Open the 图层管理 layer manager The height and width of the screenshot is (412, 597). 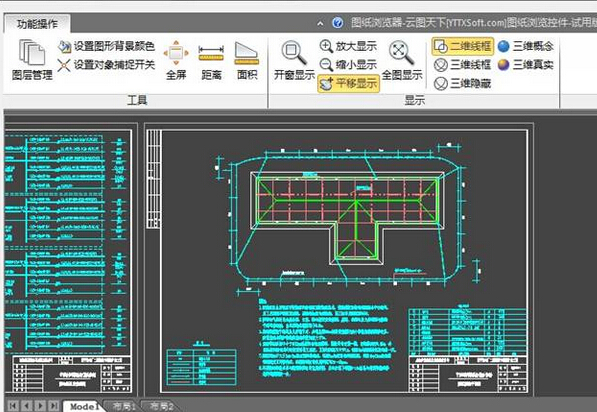tap(32, 60)
